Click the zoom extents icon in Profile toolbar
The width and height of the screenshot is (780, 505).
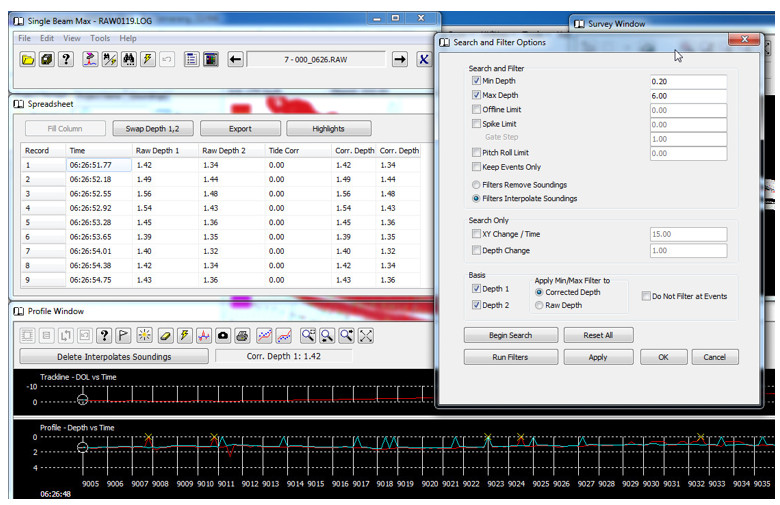[x=366, y=336]
